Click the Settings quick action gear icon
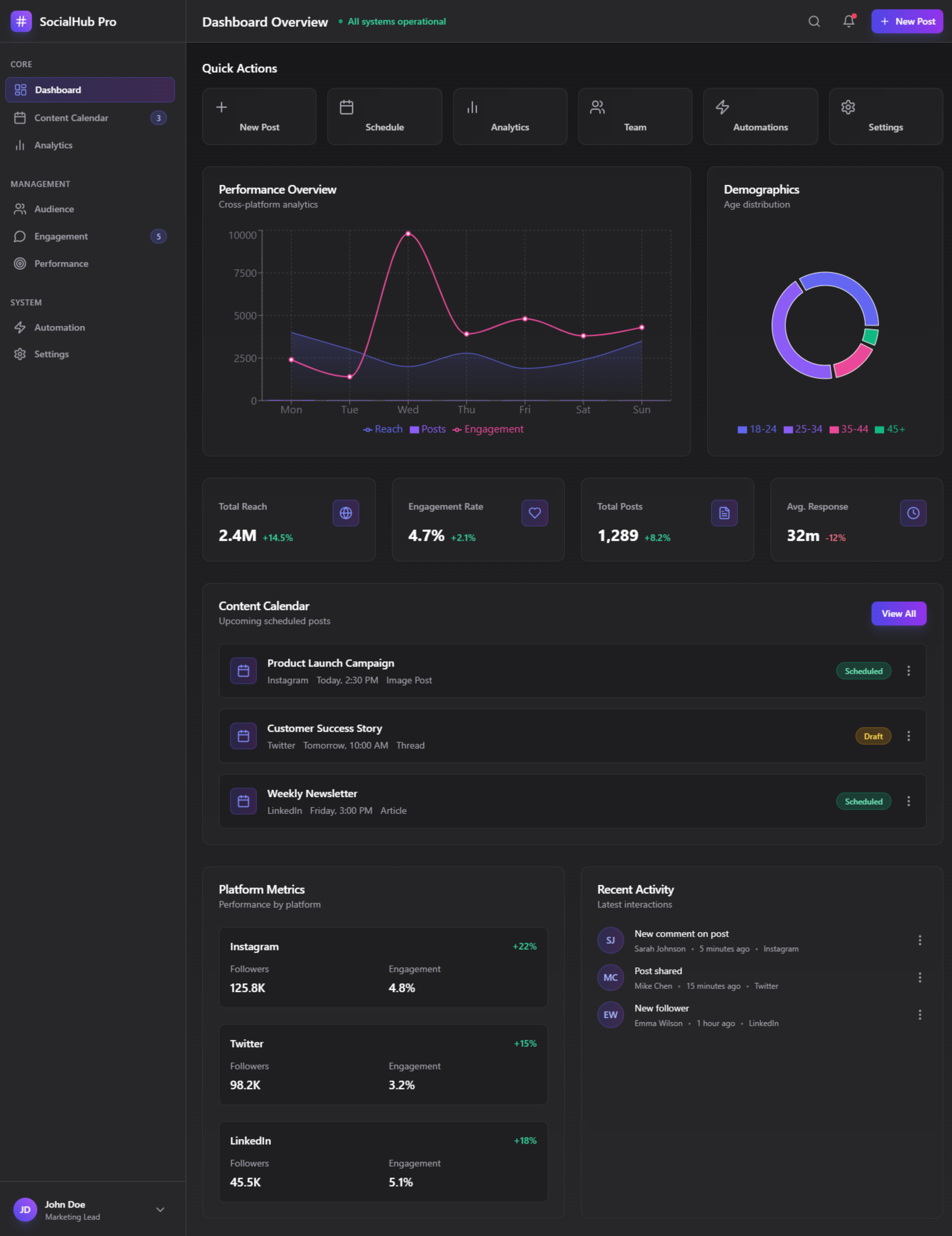Viewport: 952px width, 1236px height. [x=848, y=107]
